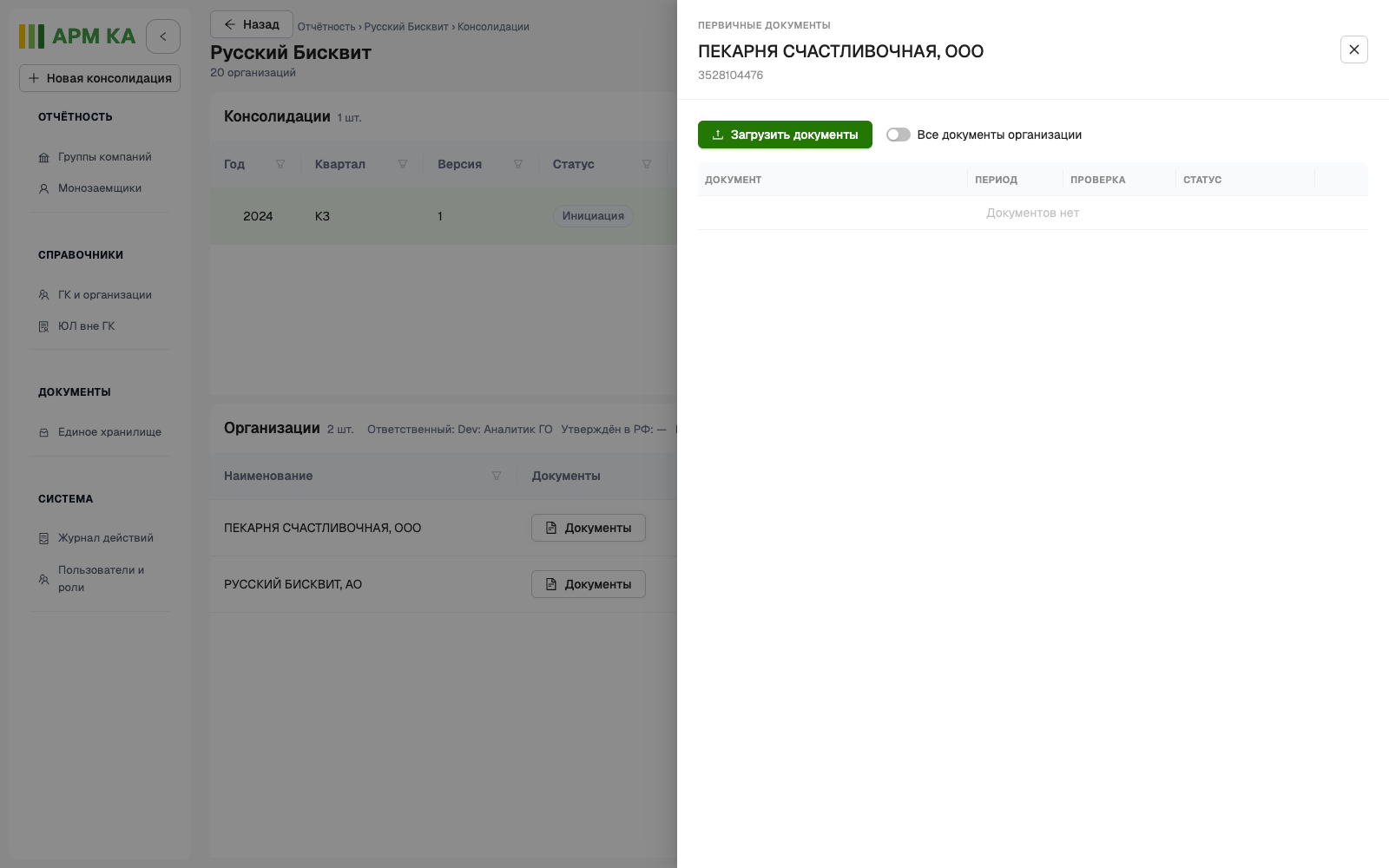Select the 2024 consolidation row
The image size is (1389, 868).
coord(443,216)
